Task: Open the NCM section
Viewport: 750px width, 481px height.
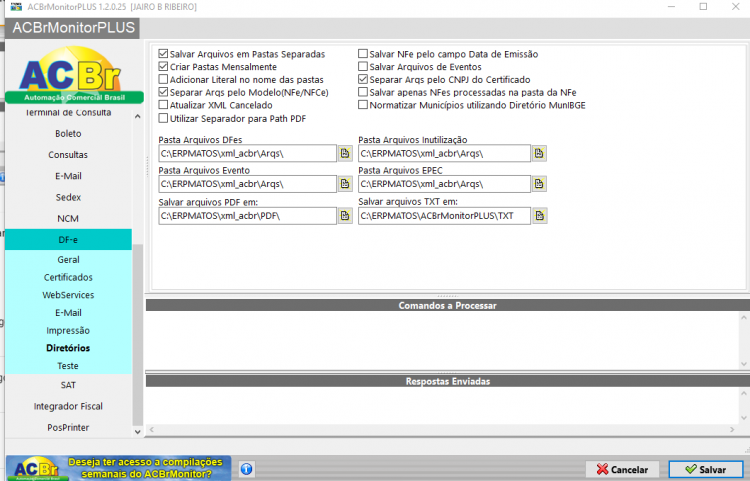Action: [x=68, y=219]
